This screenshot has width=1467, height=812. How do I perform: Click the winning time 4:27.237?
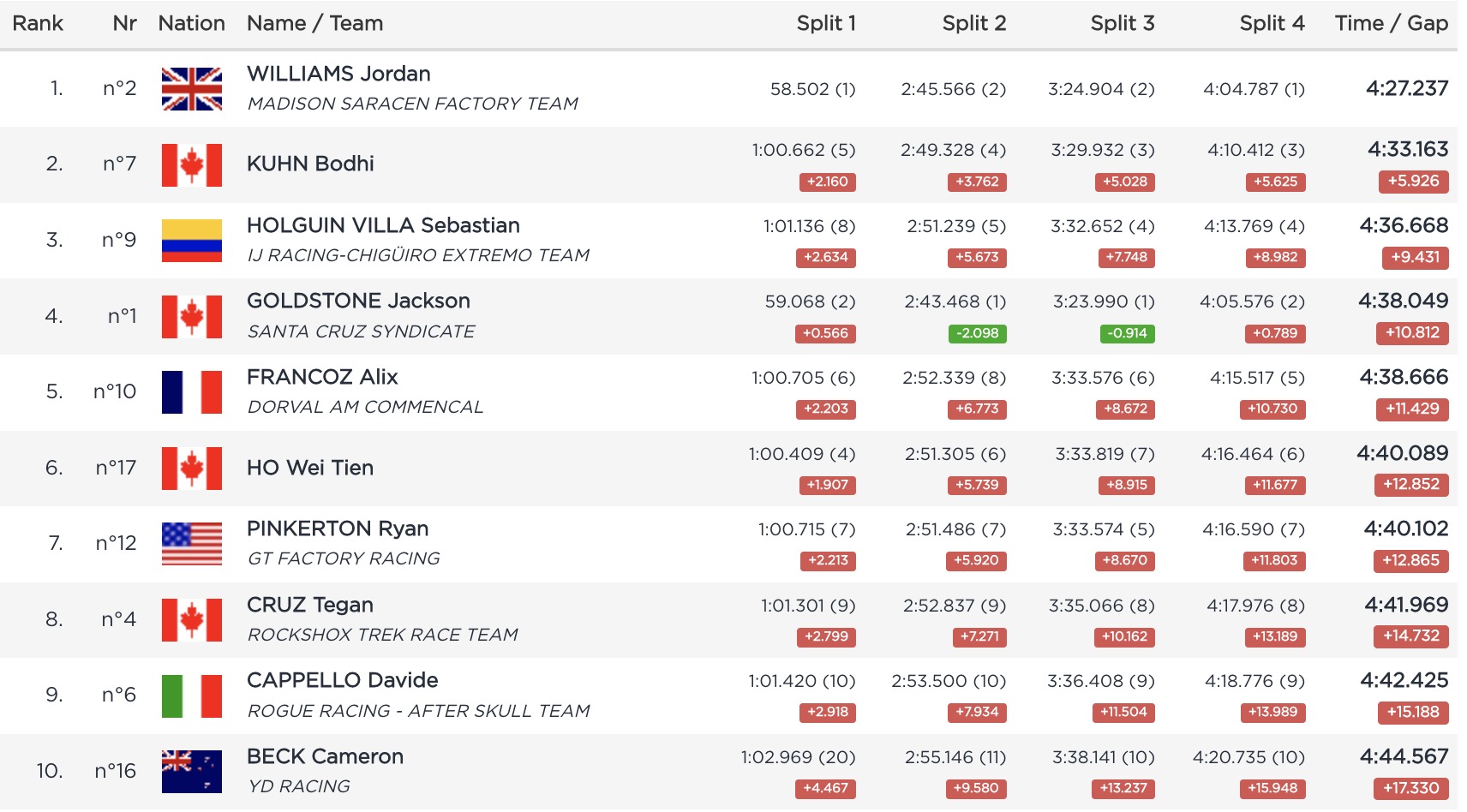point(1407,88)
